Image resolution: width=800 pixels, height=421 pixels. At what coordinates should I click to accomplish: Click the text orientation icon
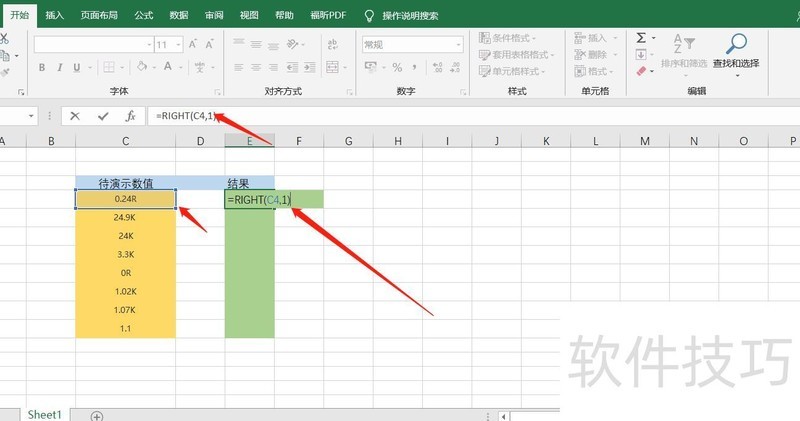[293, 44]
